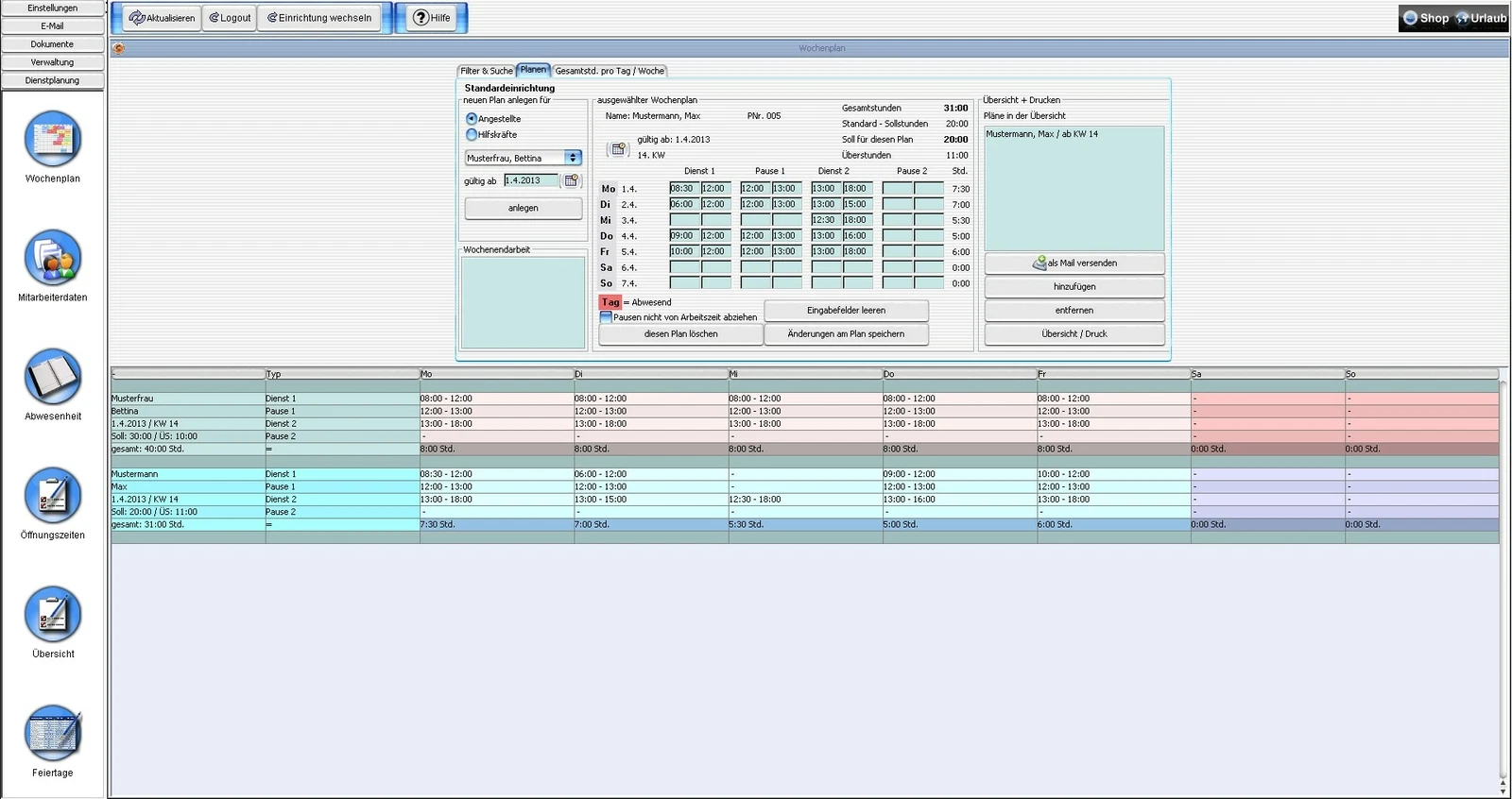Open the Shop link at top right

tap(1426, 18)
